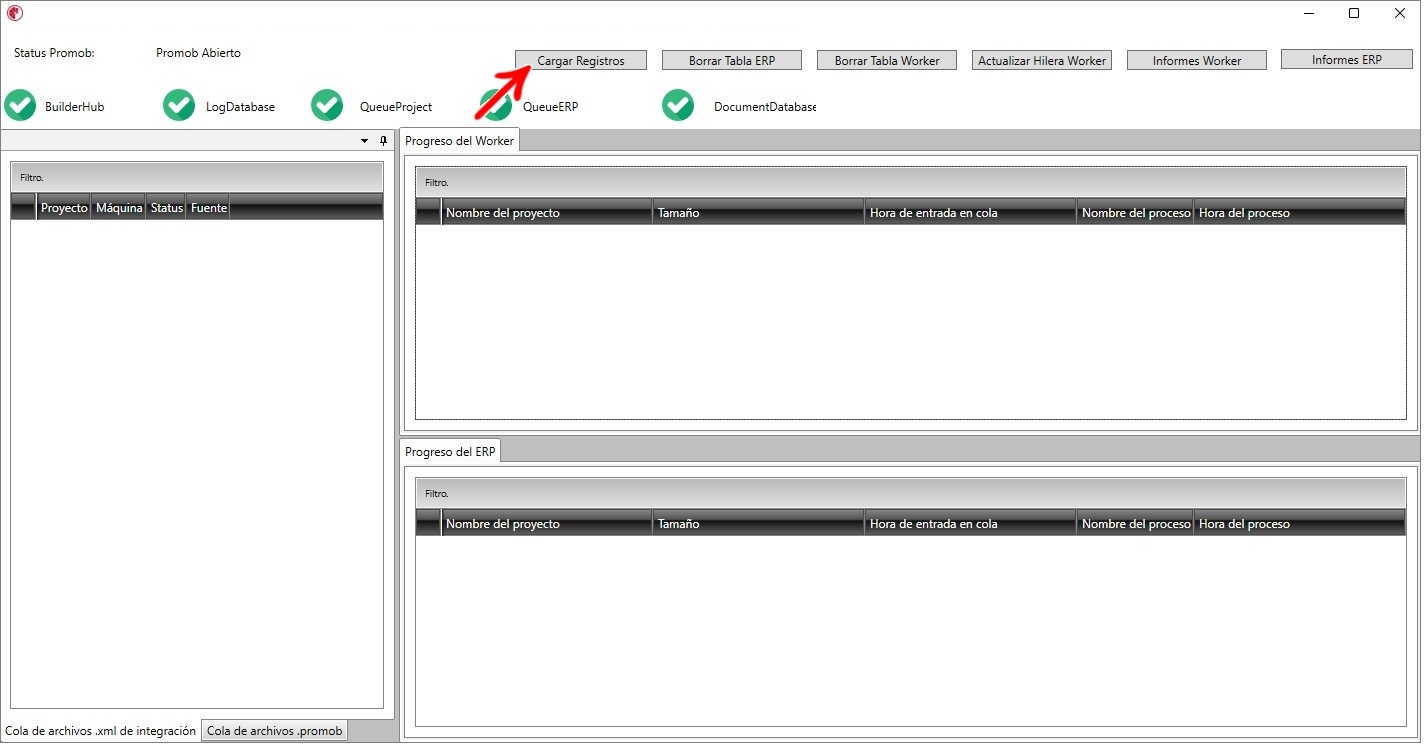Sort ERP table by Hora del proceso
1424x746 pixels.
1300,523
